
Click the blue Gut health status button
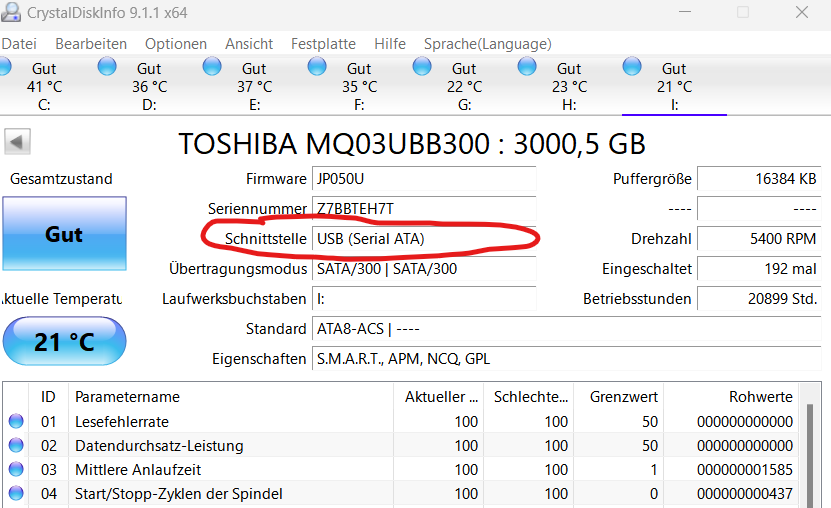pos(65,234)
